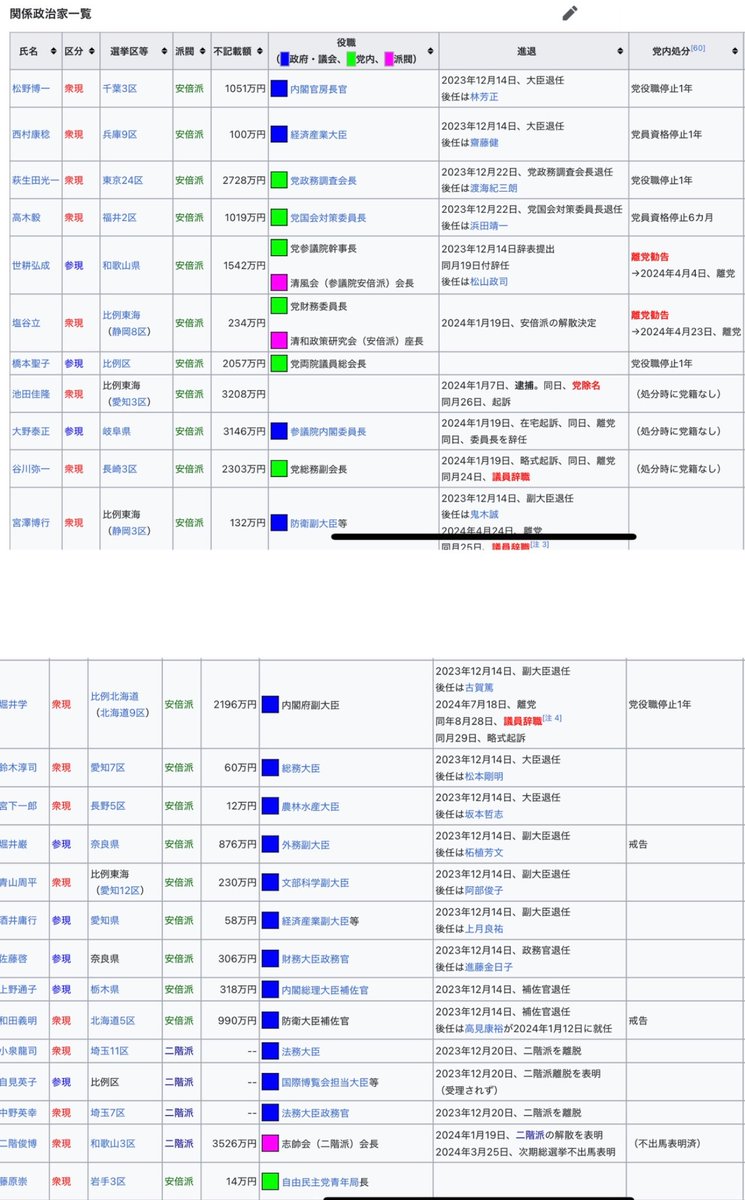Open 自由民主党青年局 link
This screenshot has height=1200, width=745.
click(320, 1182)
